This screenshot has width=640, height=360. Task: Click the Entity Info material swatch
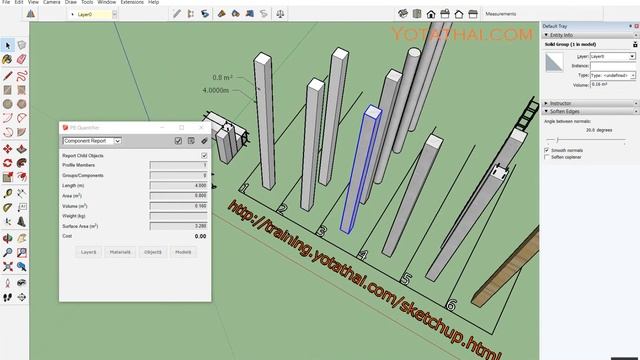[554, 62]
